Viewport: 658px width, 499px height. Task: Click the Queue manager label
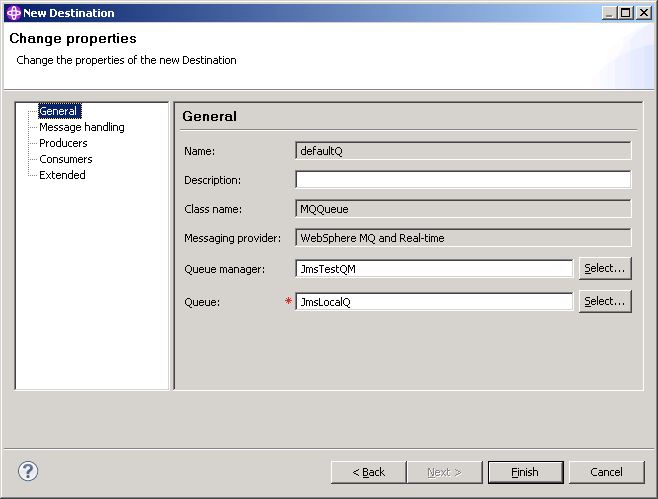(225, 269)
